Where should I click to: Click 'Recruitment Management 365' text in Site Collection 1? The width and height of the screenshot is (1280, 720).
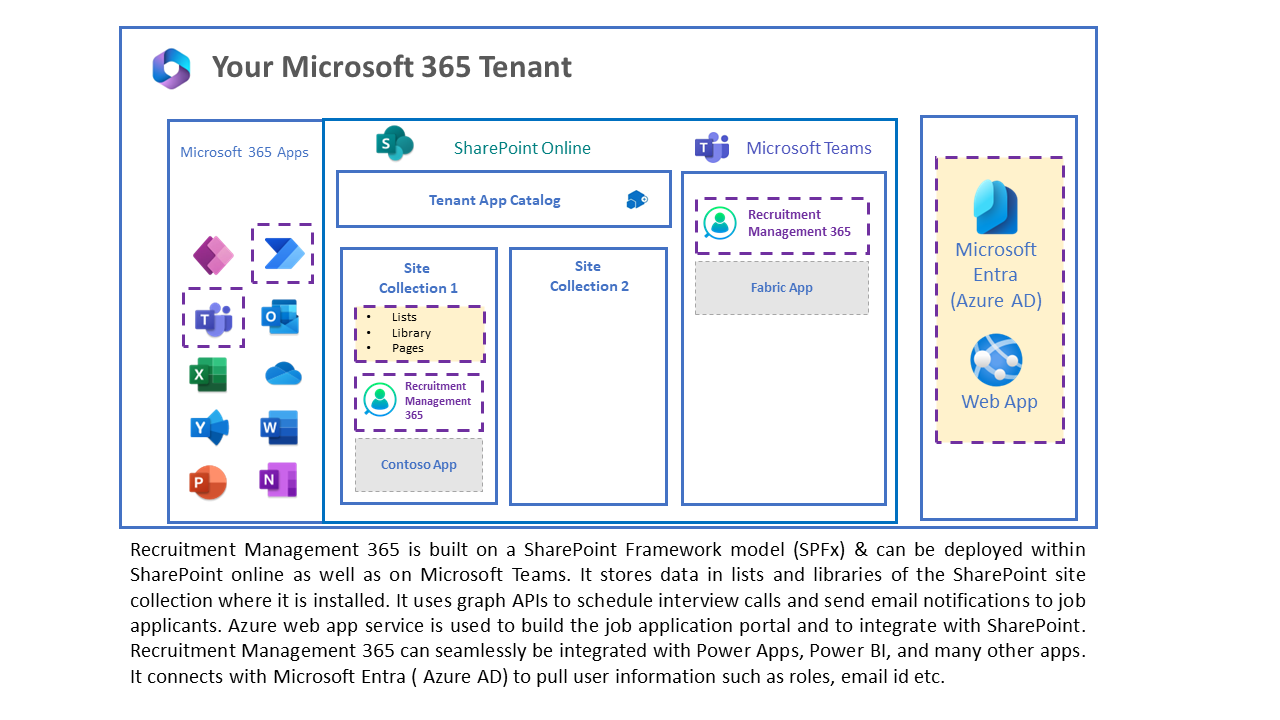[438, 400]
